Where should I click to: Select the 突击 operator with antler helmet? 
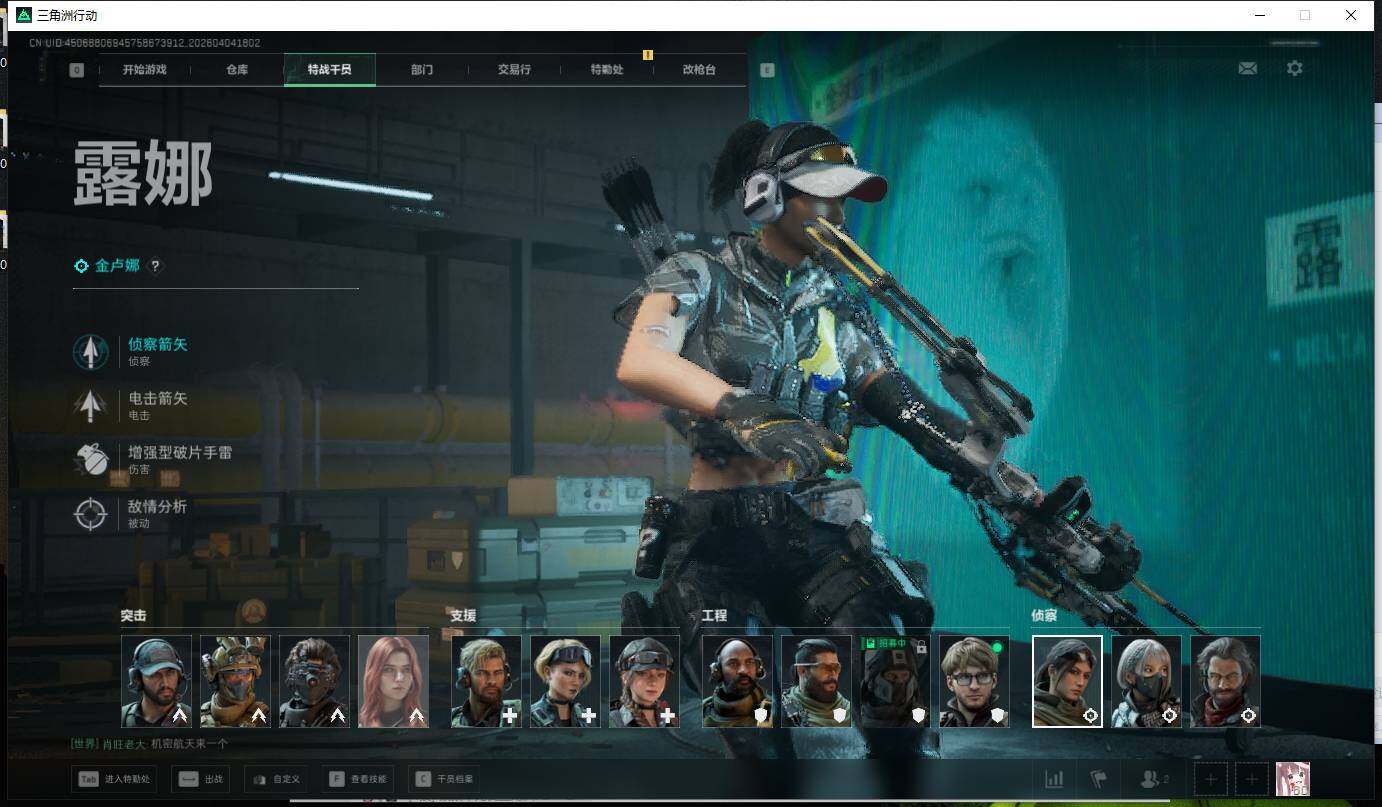[235, 681]
